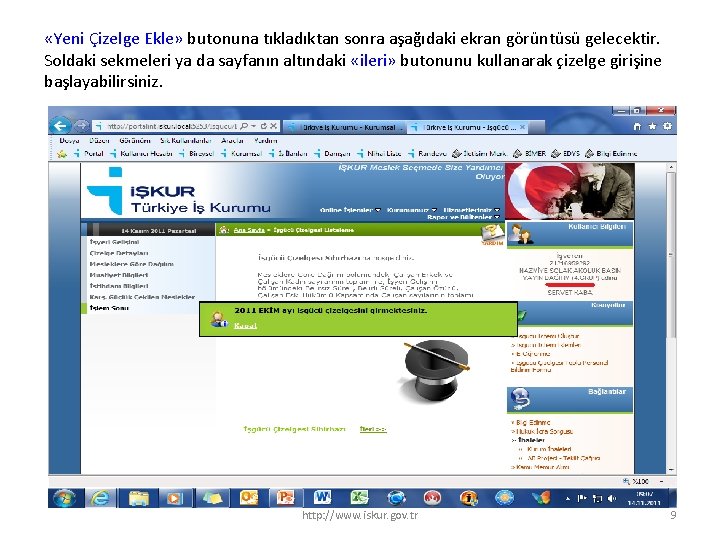Click the Kurumsal favorites bar link
720x540 pixels.
241,154
